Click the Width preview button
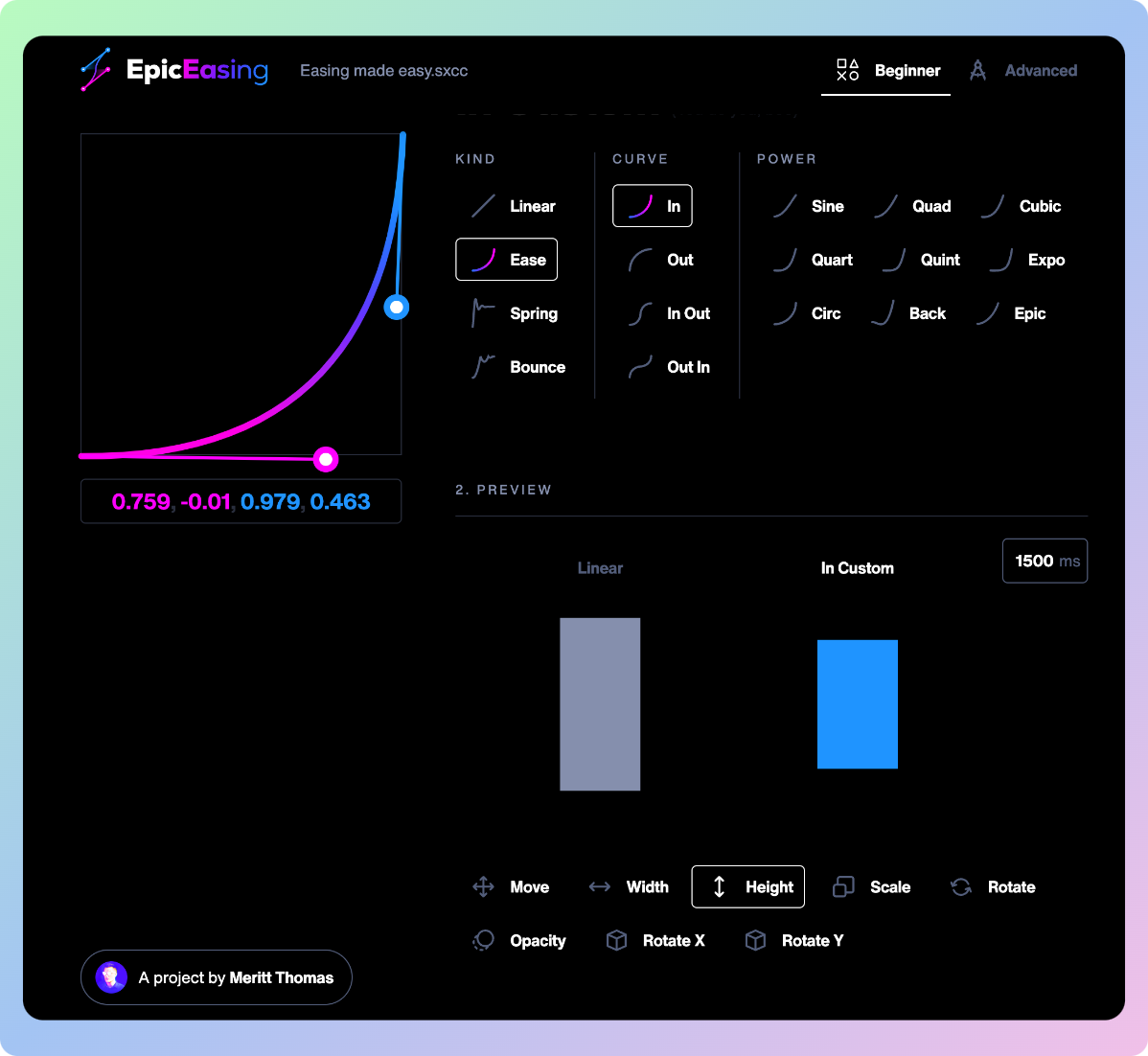The height and width of the screenshot is (1056, 1148). point(629,887)
